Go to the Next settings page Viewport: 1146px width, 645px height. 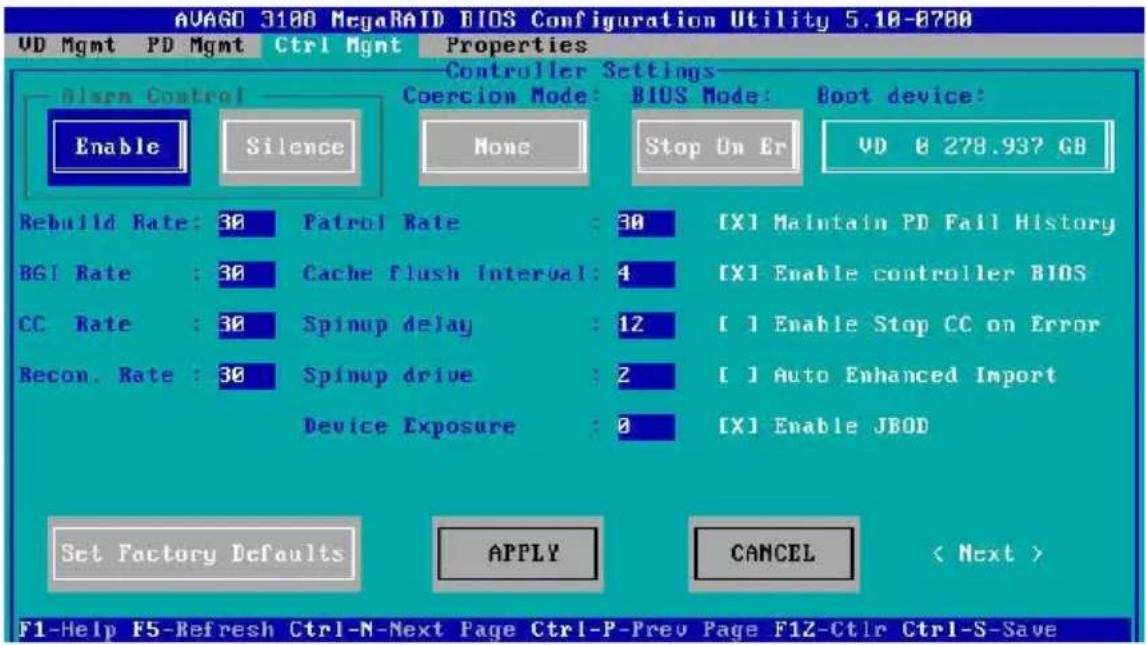point(987,554)
